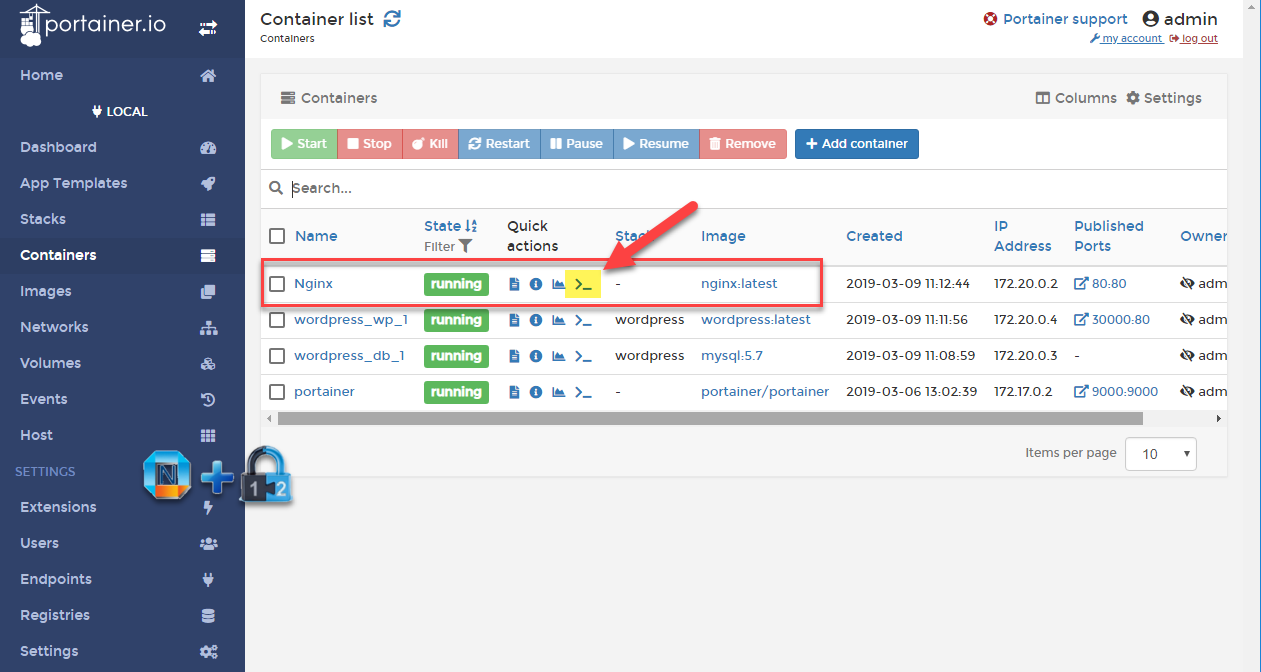The width and height of the screenshot is (1261, 672).
Task: Open stats icon for portainer container row
Action: pyautogui.click(x=558, y=392)
